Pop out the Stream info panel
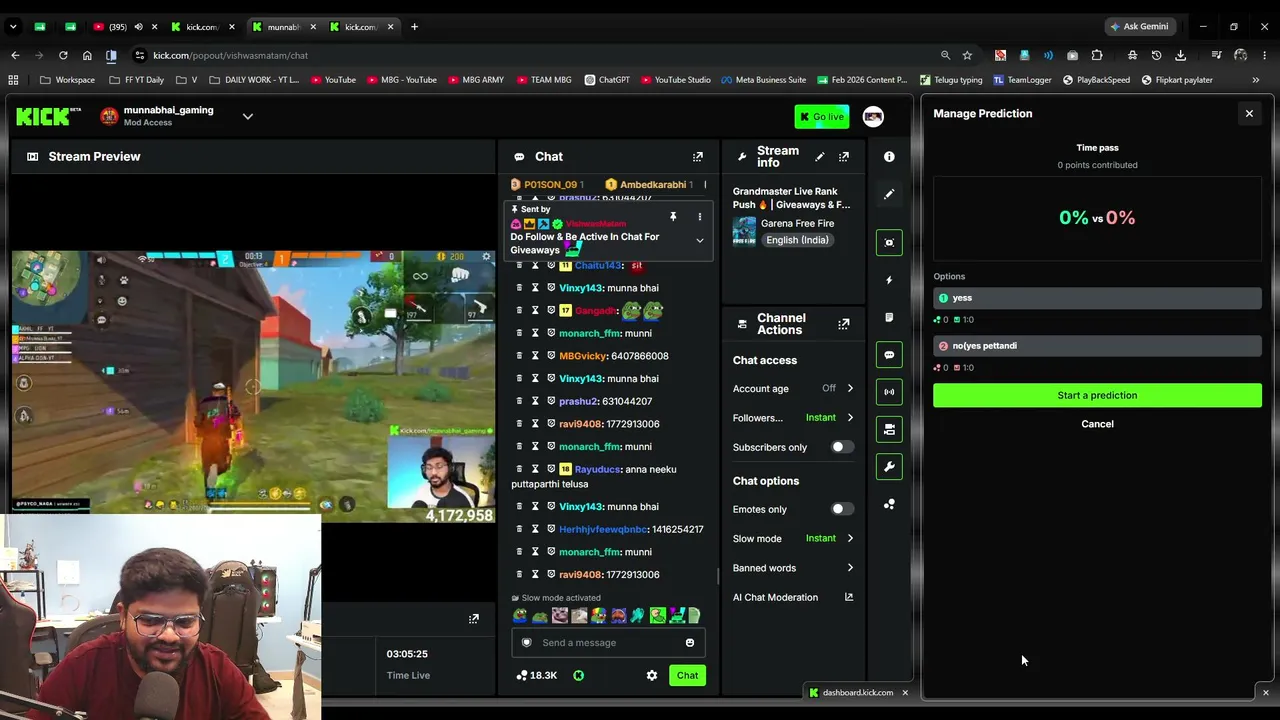This screenshot has width=1280, height=720. [x=844, y=157]
